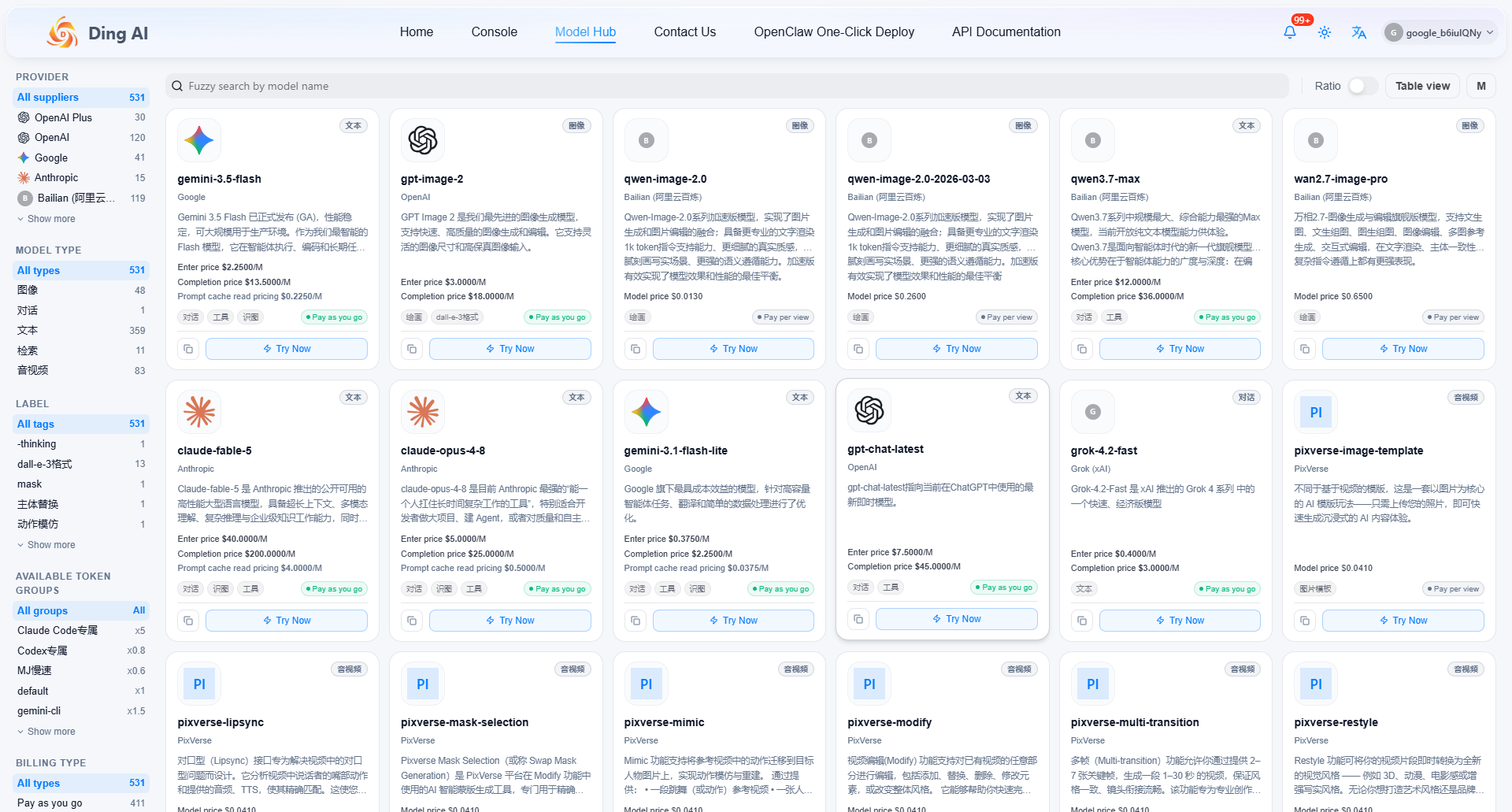Switch to Table view
Screen dimensions: 1512x812
[x=1423, y=86]
